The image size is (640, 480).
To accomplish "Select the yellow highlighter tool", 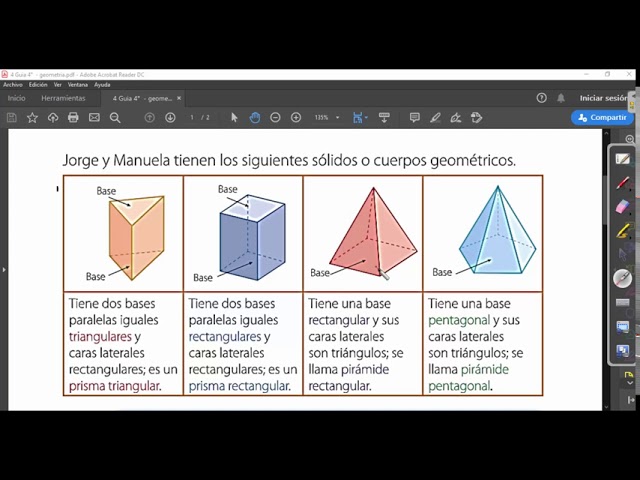I will [x=622, y=231].
